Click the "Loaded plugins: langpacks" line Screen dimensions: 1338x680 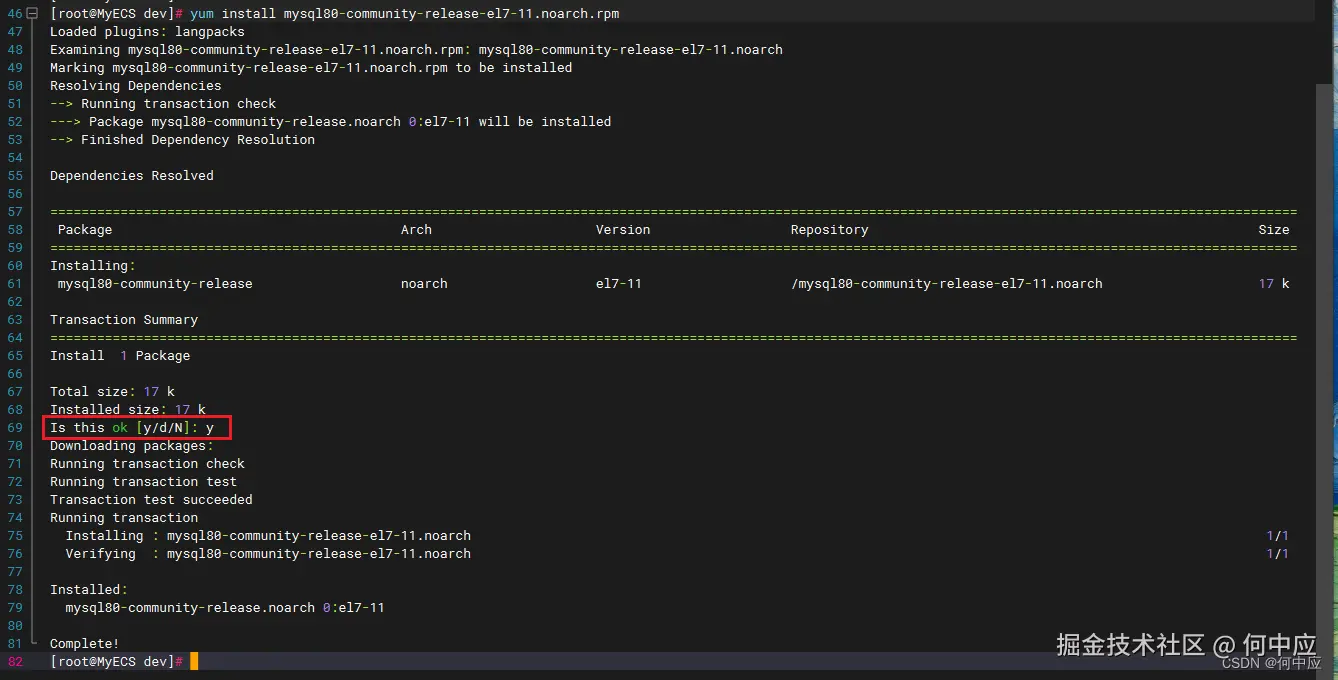[x=147, y=32]
